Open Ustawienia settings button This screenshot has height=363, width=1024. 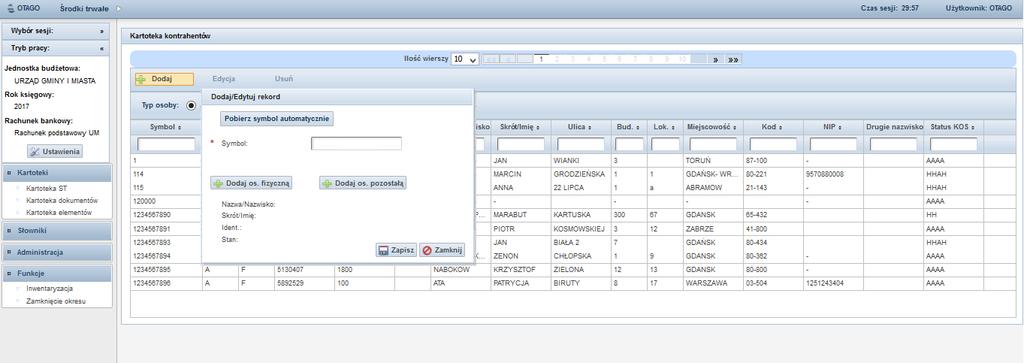coord(55,151)
